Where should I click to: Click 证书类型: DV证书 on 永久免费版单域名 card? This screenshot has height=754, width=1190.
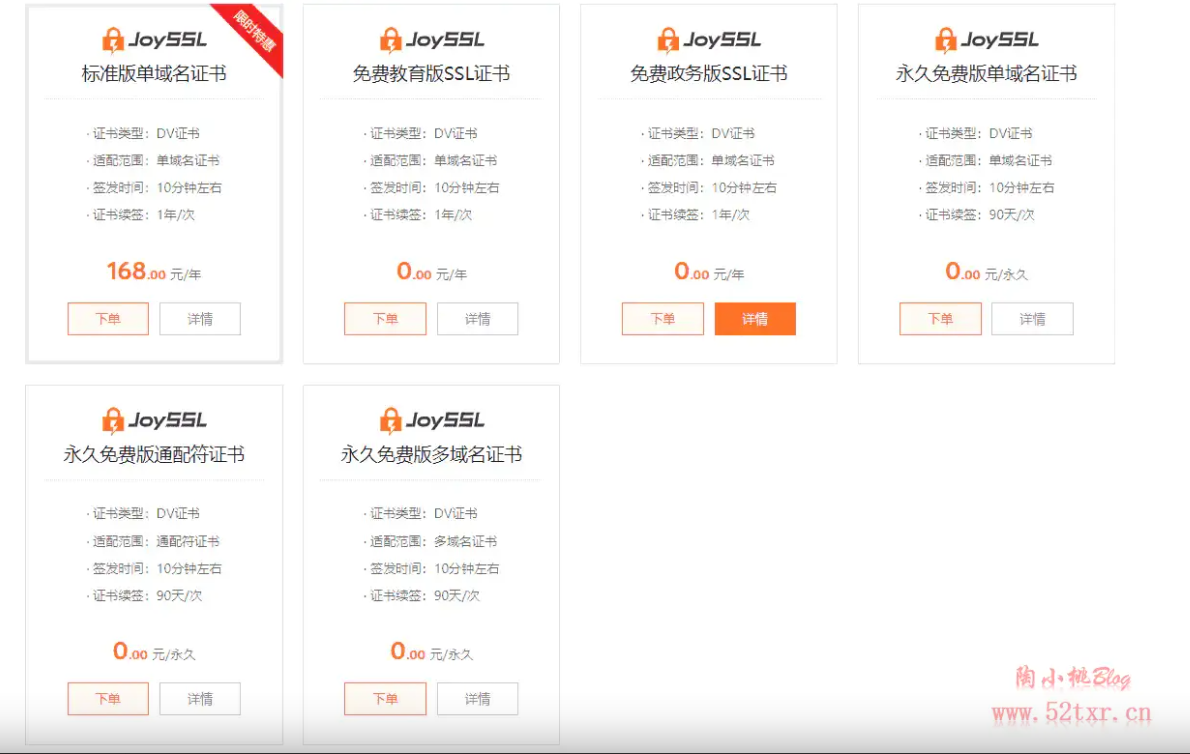[x=976, y=133]
